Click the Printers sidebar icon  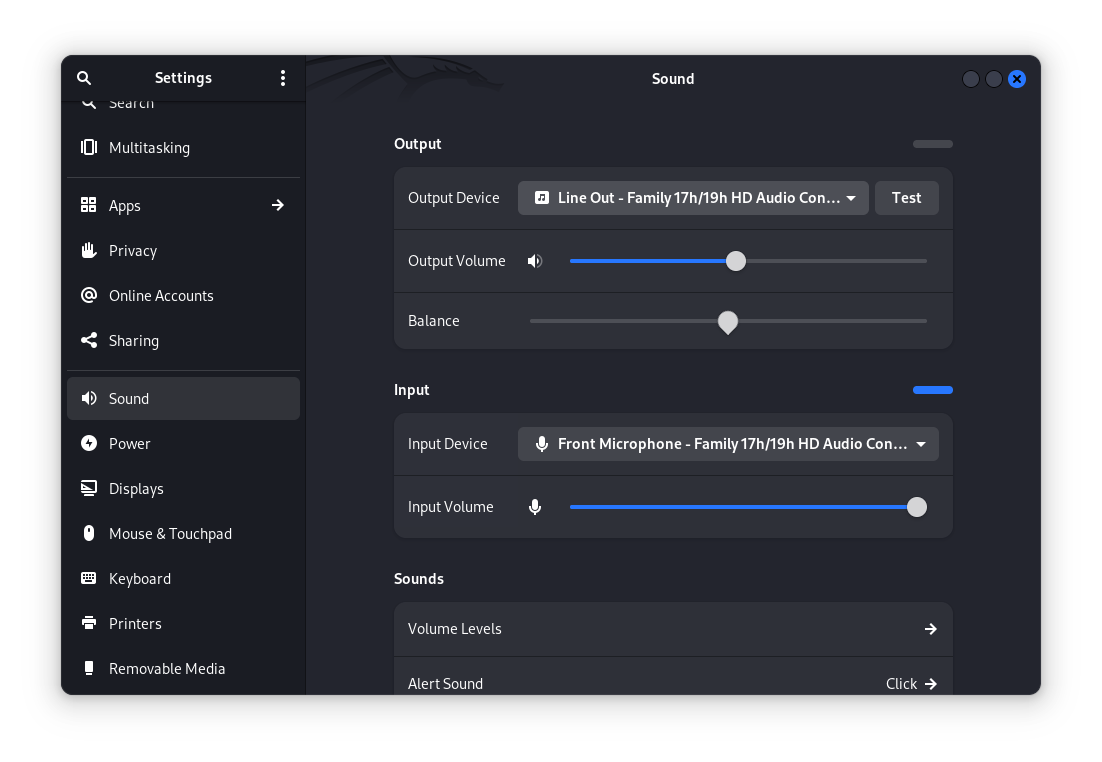[88, 623]
